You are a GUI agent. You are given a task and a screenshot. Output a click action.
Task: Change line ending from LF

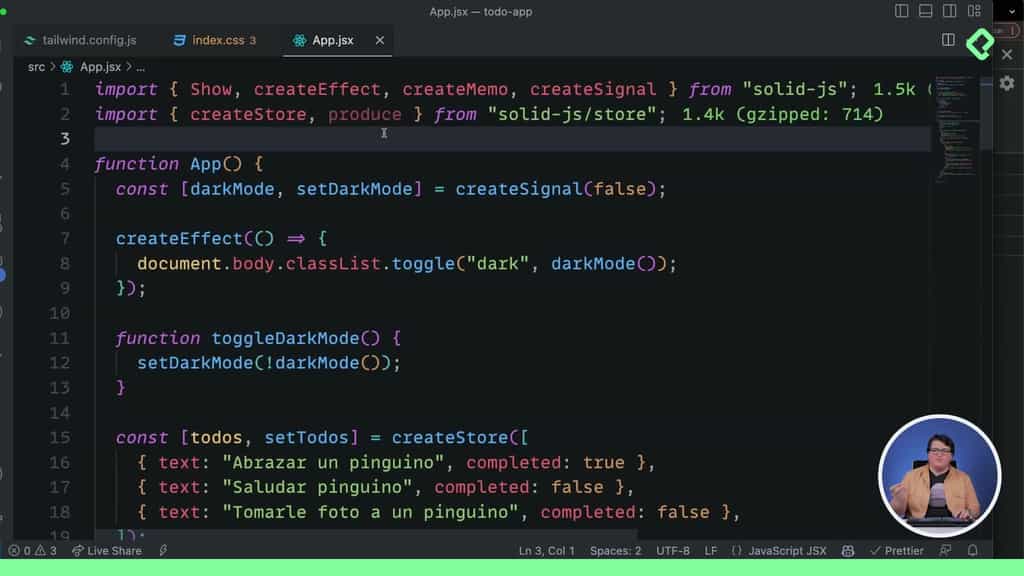click(710, 550)
